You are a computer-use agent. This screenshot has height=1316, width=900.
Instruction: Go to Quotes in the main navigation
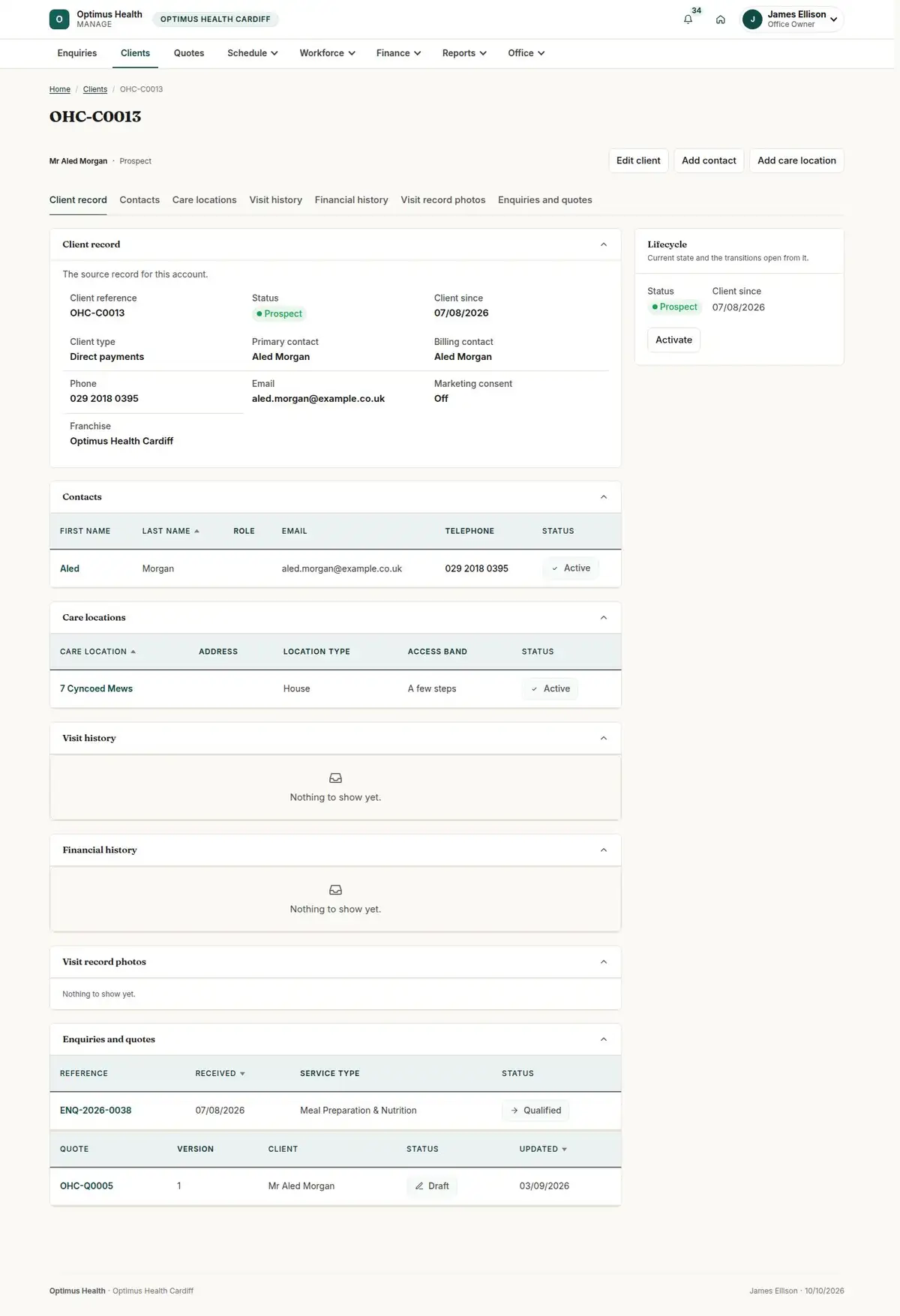[x=189, y=53]
